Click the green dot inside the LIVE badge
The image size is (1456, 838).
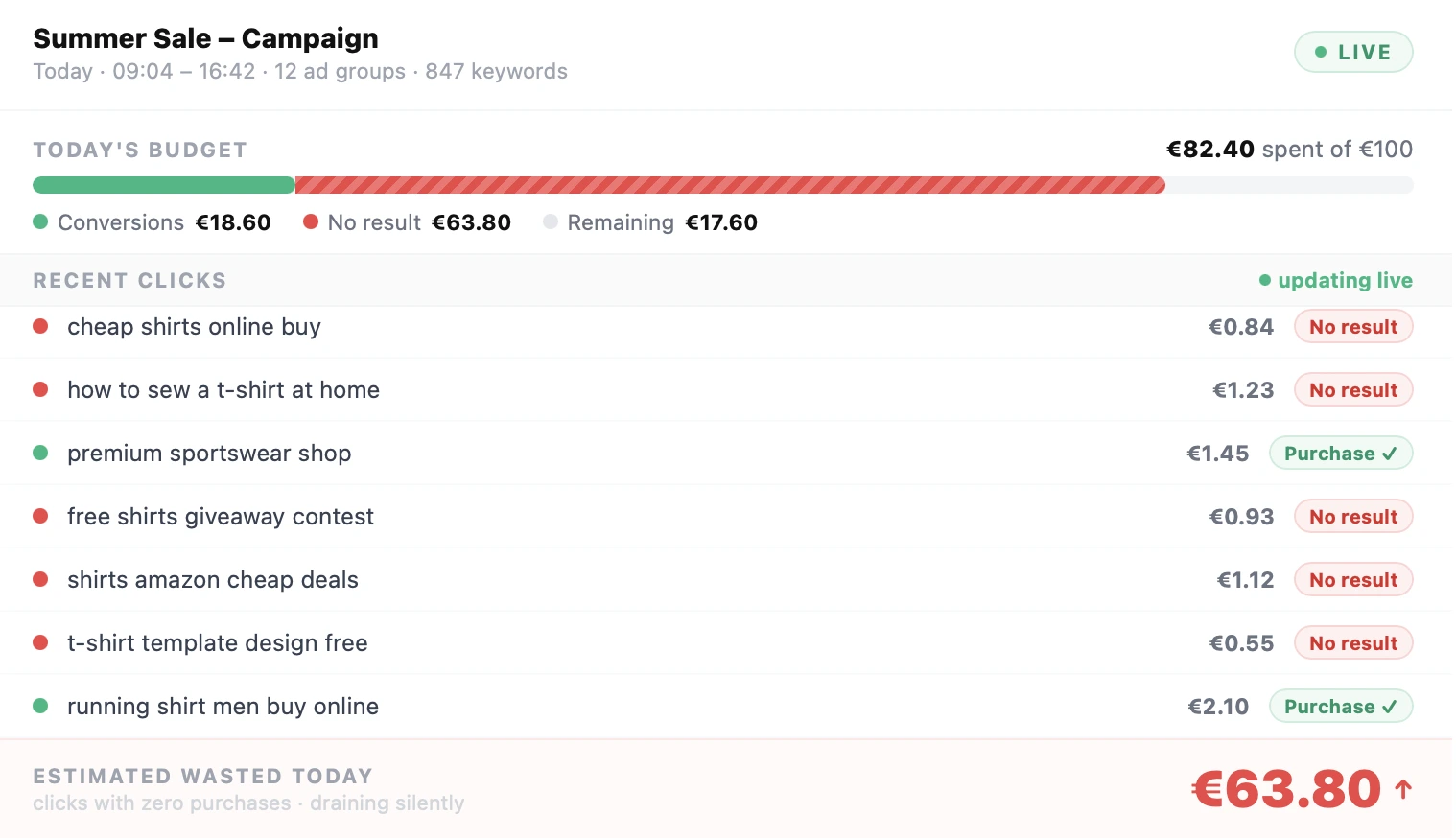[1321, 52]
